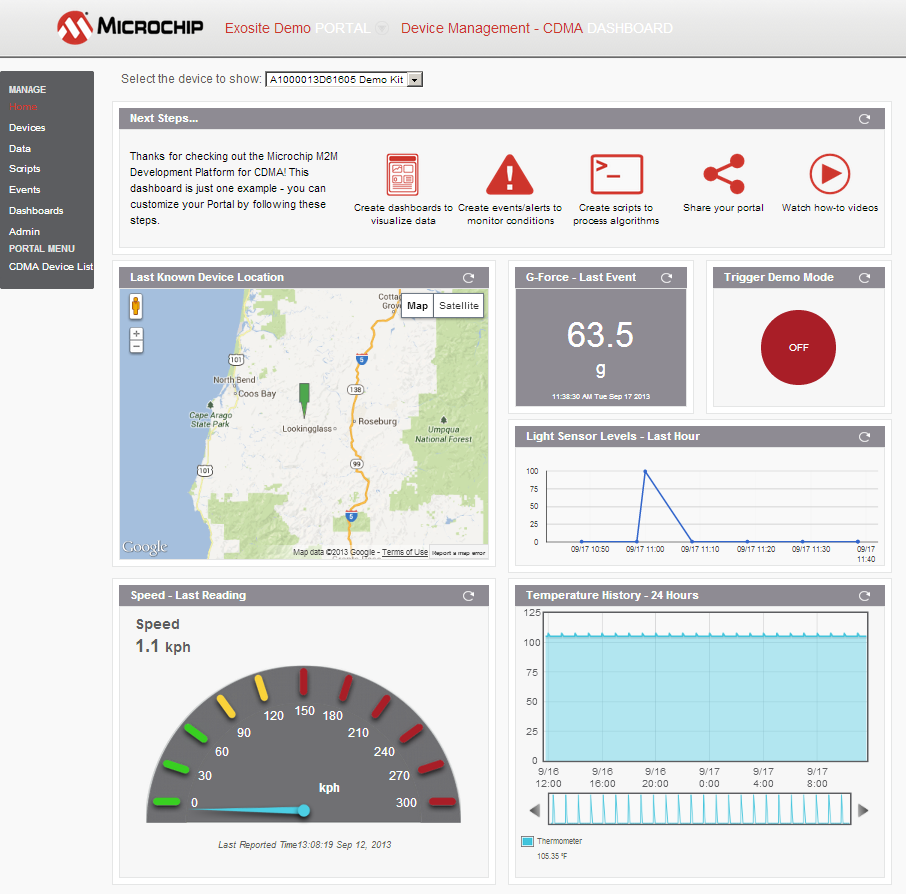Click the Share your portal icon
Viewport: 906px width, 894px height.
tap(723, 174)
